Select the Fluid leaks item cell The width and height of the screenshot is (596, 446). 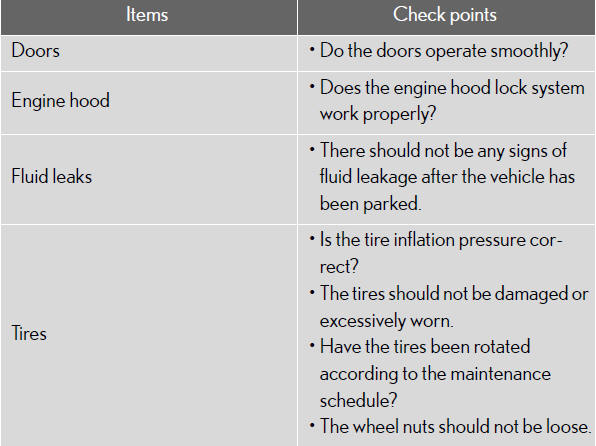149,179
